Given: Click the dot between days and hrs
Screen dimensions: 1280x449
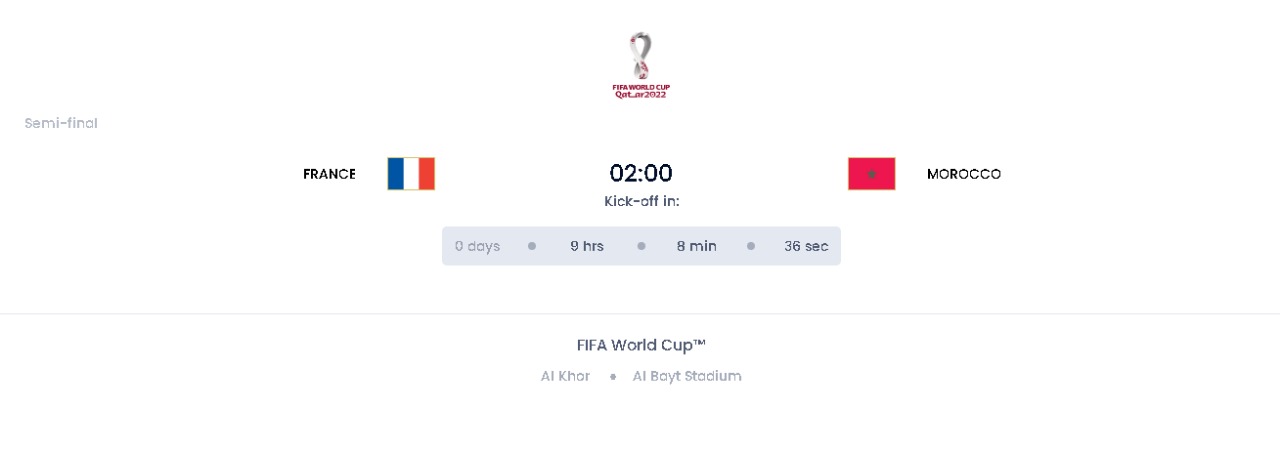Looking at the screenshot, I should (x=532, y=245).
